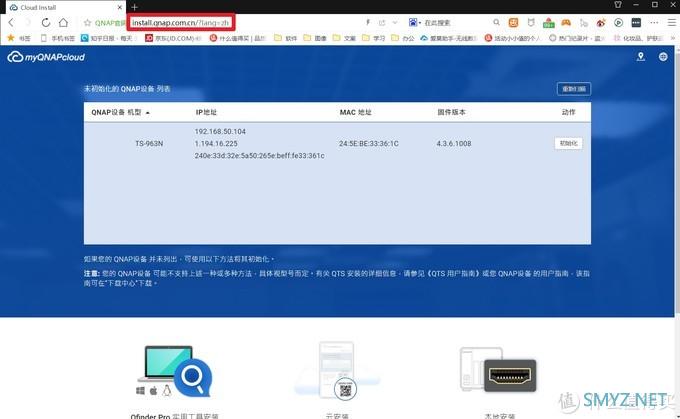Click the location pin icon in header
The image size is (680, 419).
tap(641, 57)
